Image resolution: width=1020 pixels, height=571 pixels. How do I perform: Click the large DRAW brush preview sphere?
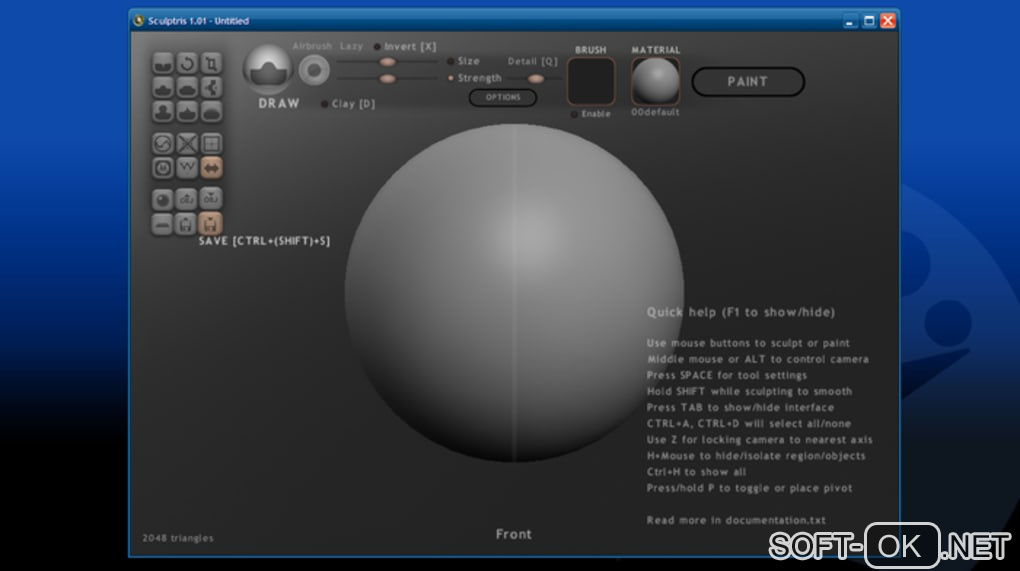(268, 70)
